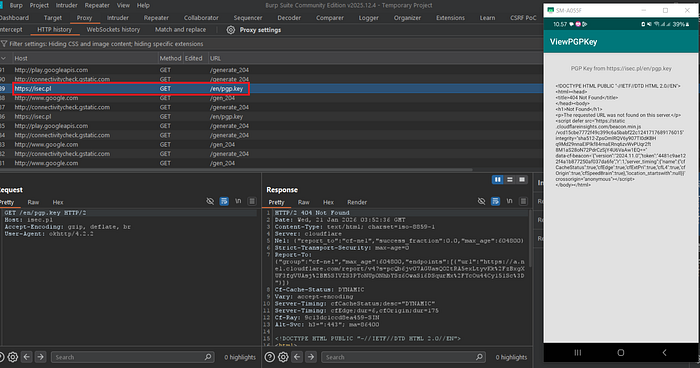Open the Response editor options menu icon

(x=524, y=201)
